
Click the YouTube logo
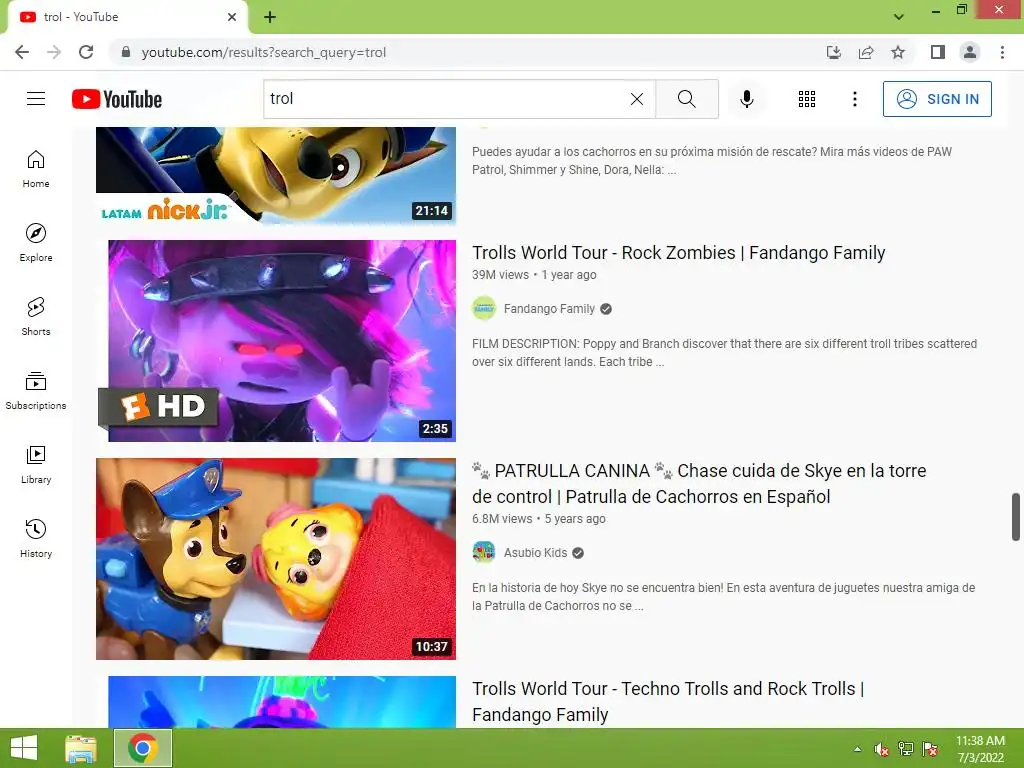pos(117,99)
